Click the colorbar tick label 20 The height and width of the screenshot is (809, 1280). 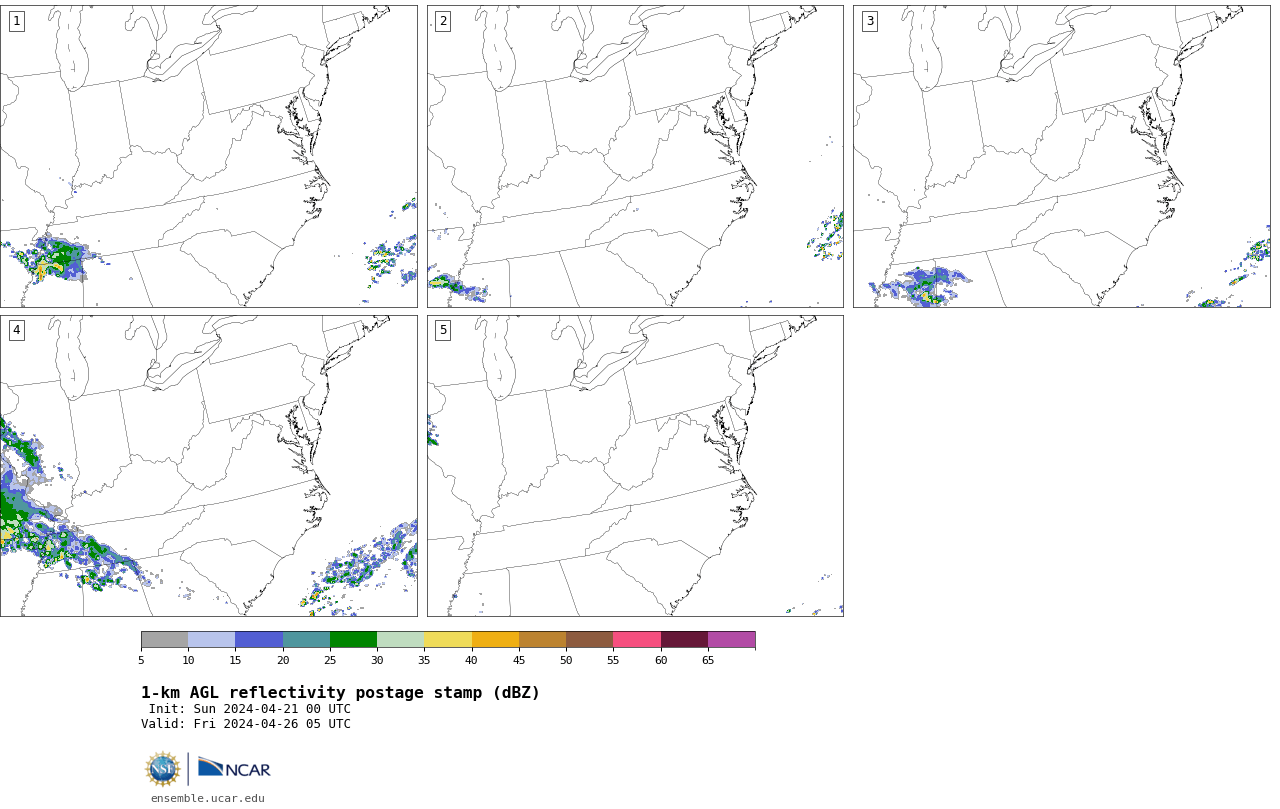click(x=283, y=660)
